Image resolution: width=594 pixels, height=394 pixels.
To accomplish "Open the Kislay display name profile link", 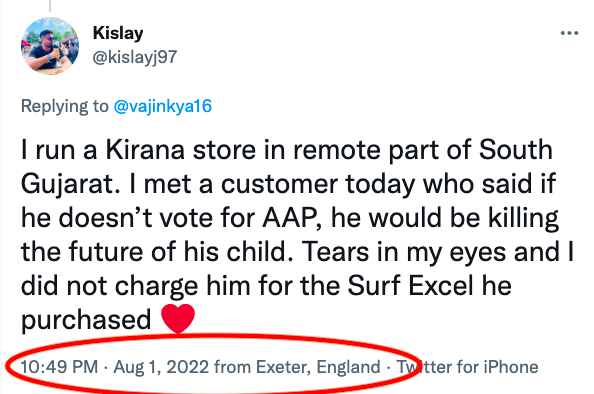I will pyautogui.click(x=118, y=33).
